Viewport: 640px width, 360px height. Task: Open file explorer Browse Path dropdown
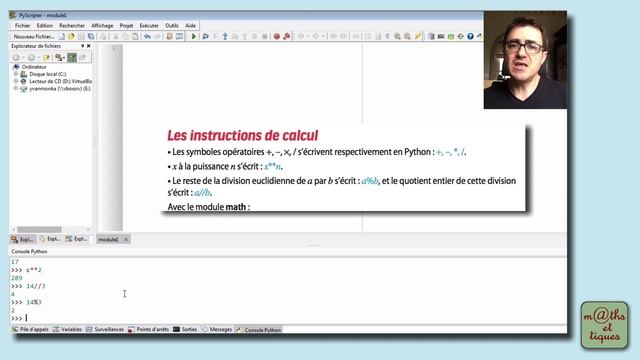pos(60,58)
